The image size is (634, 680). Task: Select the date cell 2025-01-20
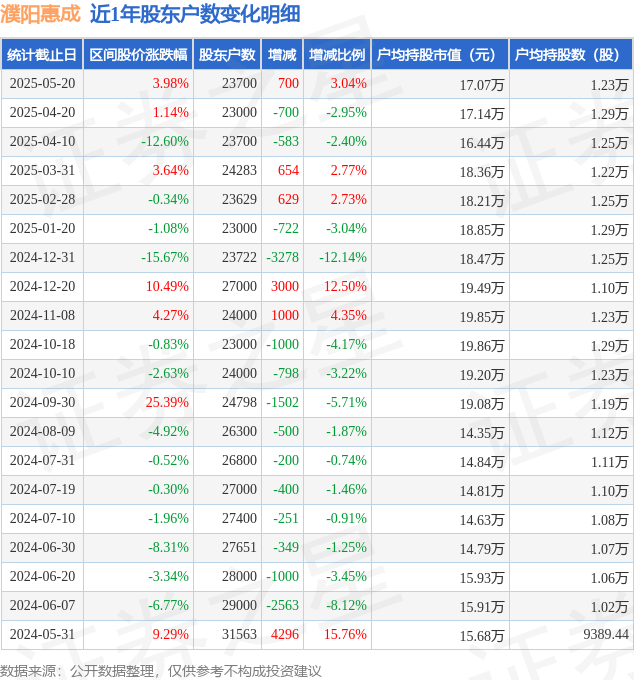tap(42, 228)
